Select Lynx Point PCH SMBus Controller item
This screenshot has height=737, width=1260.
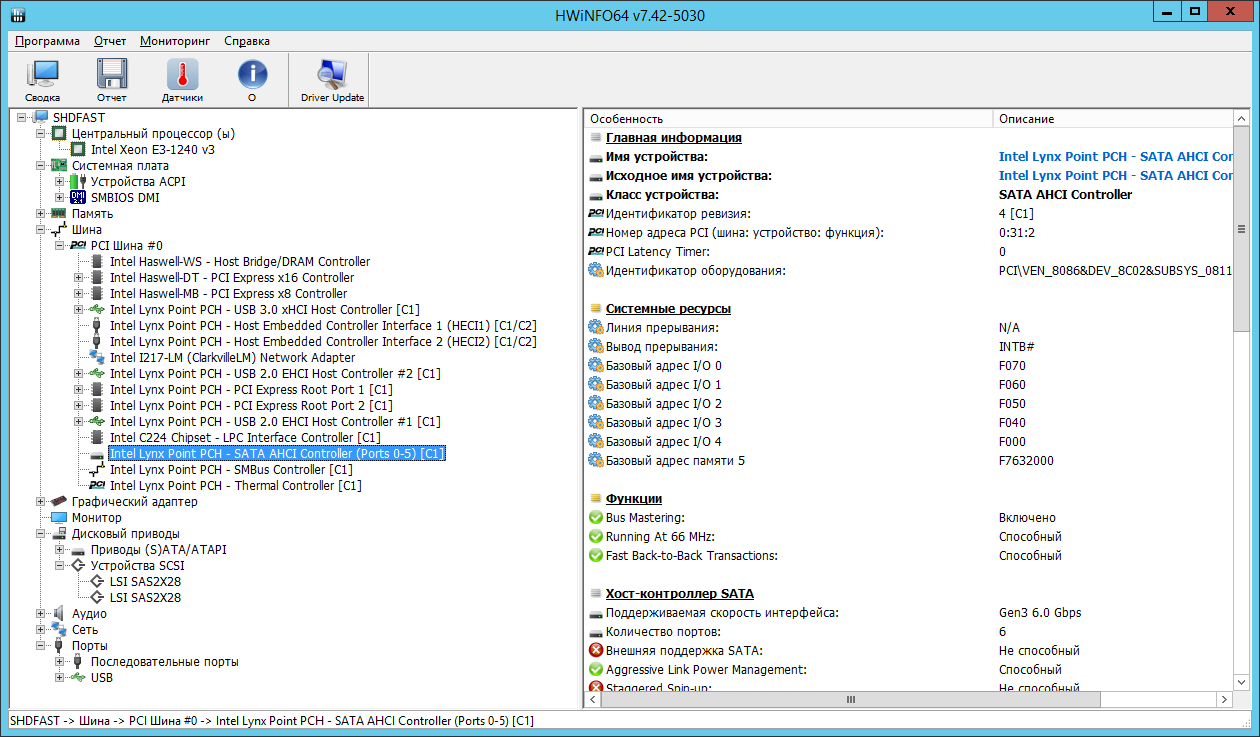[x=231, y=470]
